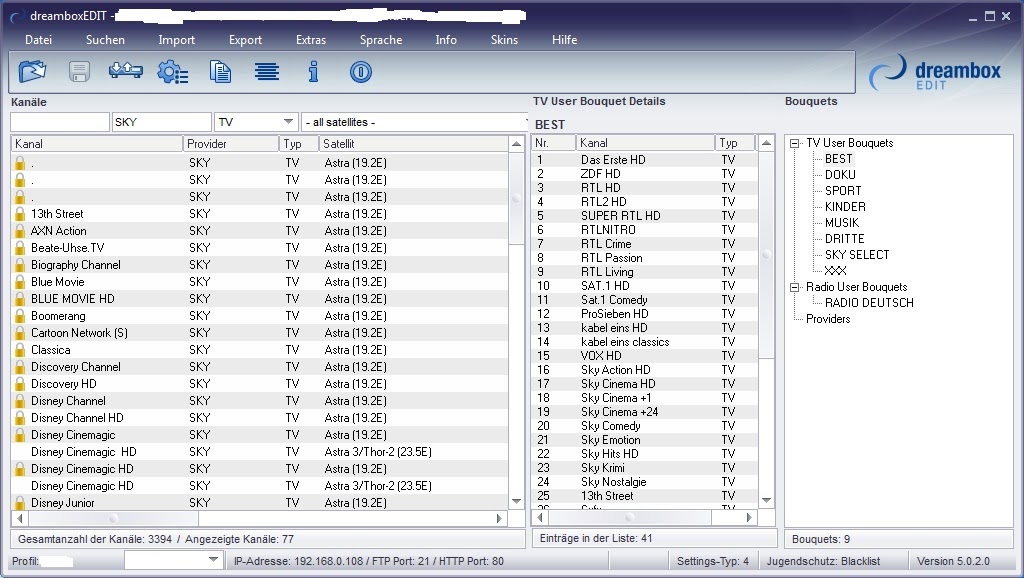Open the FTP transfer to receiver icon

point(125,71)
